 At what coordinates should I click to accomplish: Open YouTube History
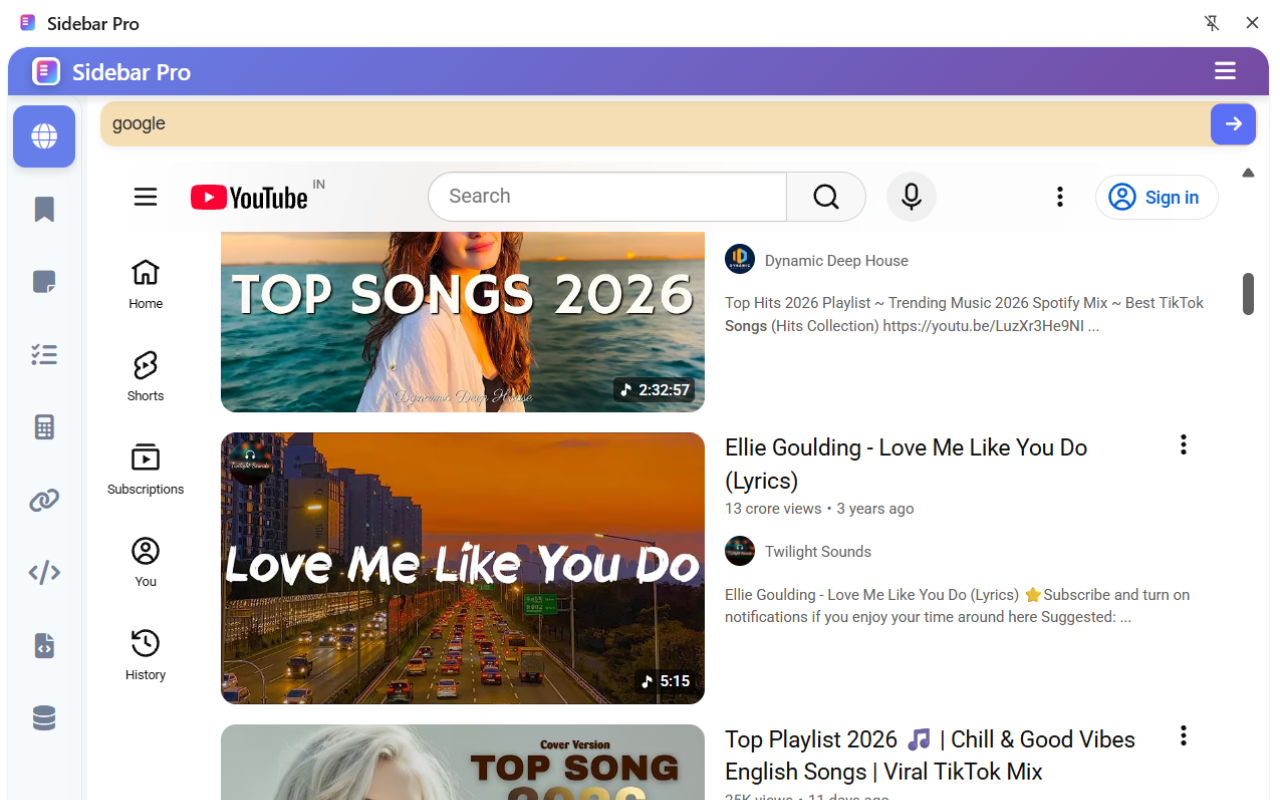[146, 654]
